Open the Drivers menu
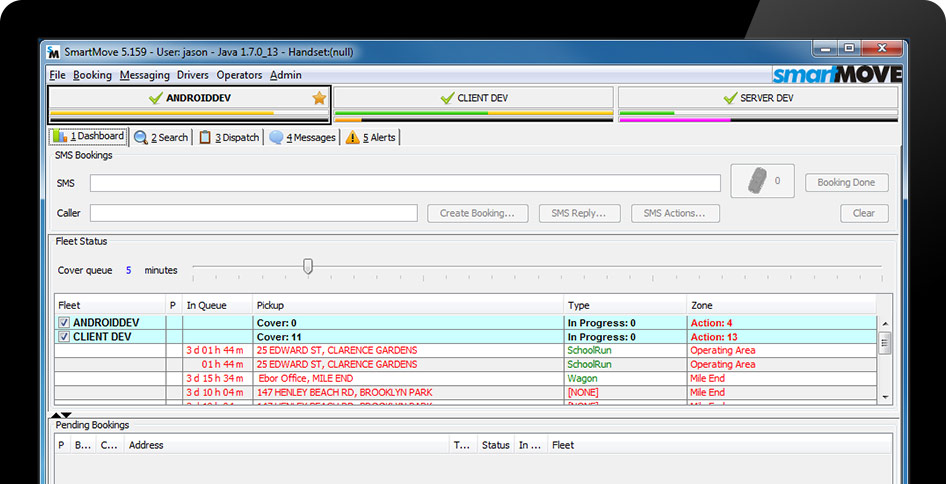The height and width of the screenshot is (484, 946). click(x=192, y=75)
